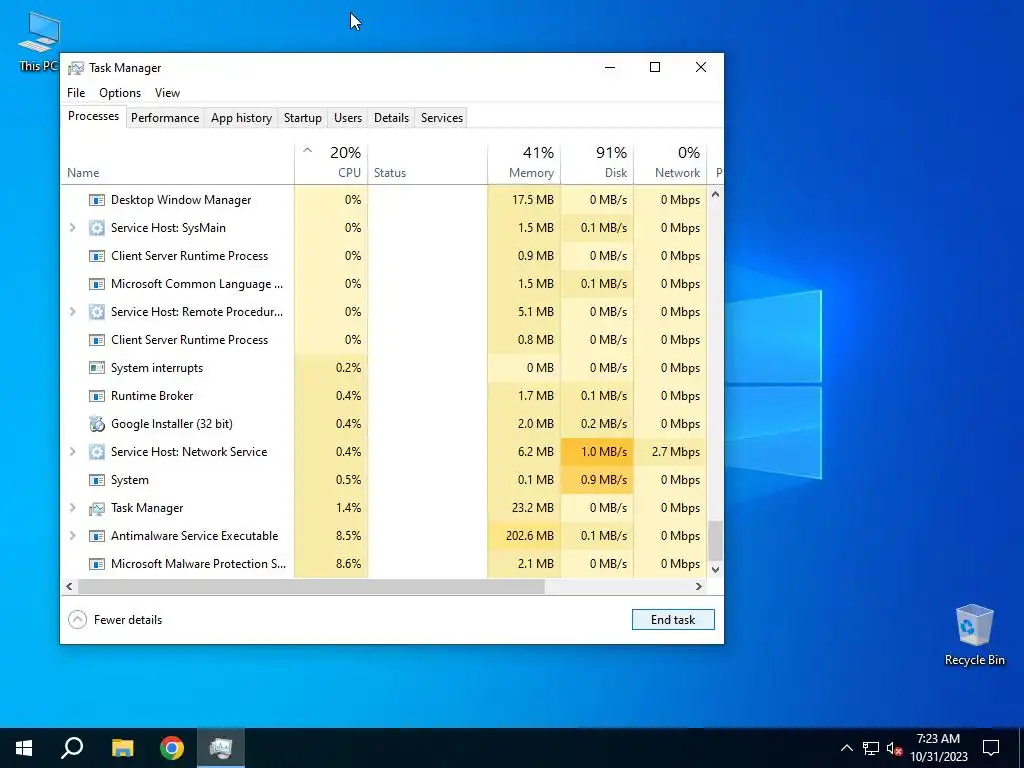1024x768 pixels.
Task: Click the 23.2 MB memory value
Action: pos(533,508)
